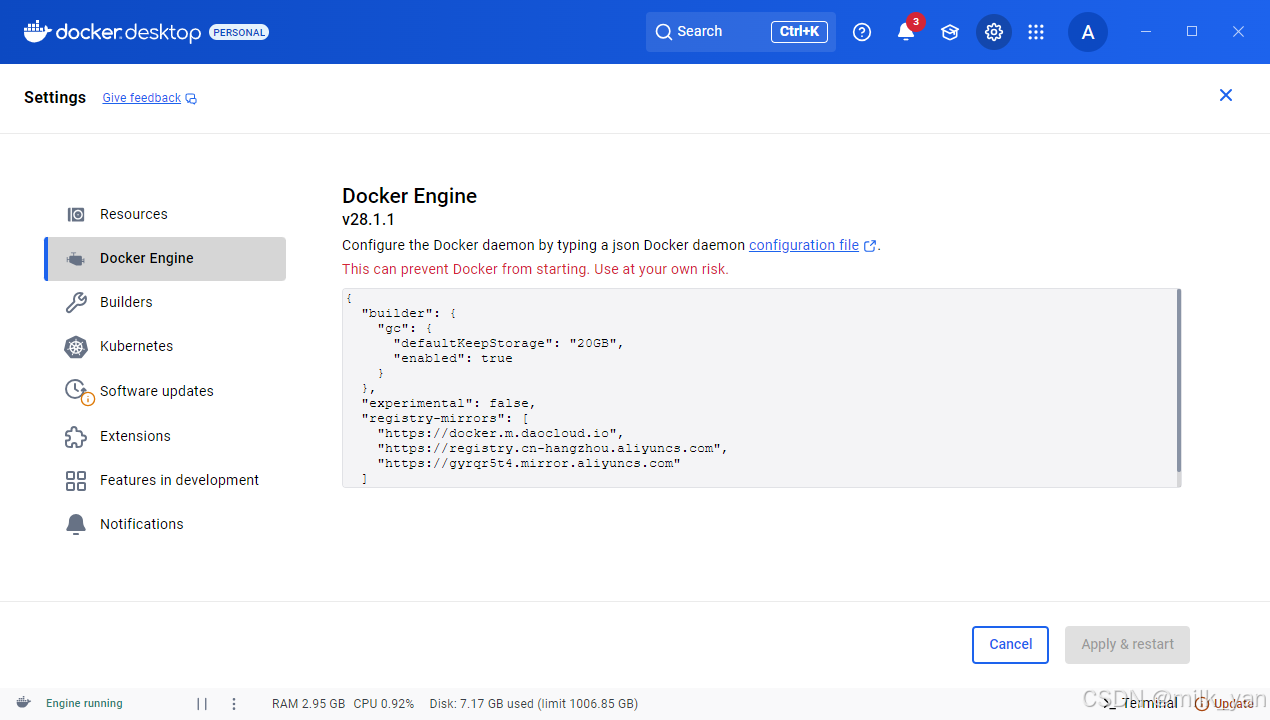This screenshot has width=1270, height=720.
Task: Click the Features in development grid icon
Action: [76, 481]
